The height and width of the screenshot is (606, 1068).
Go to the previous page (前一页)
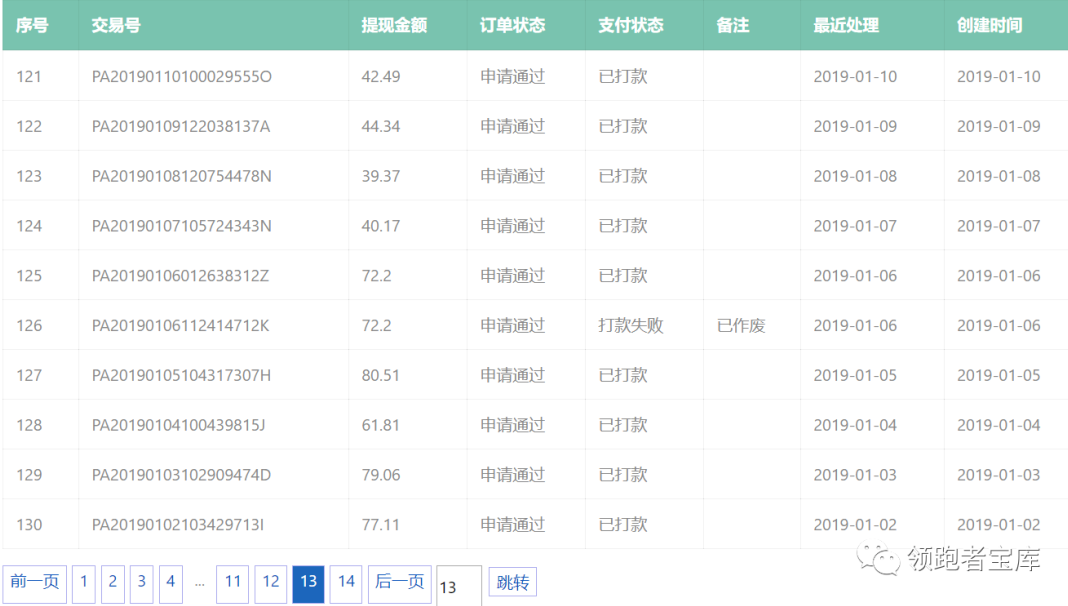click(x=35, y=583)
